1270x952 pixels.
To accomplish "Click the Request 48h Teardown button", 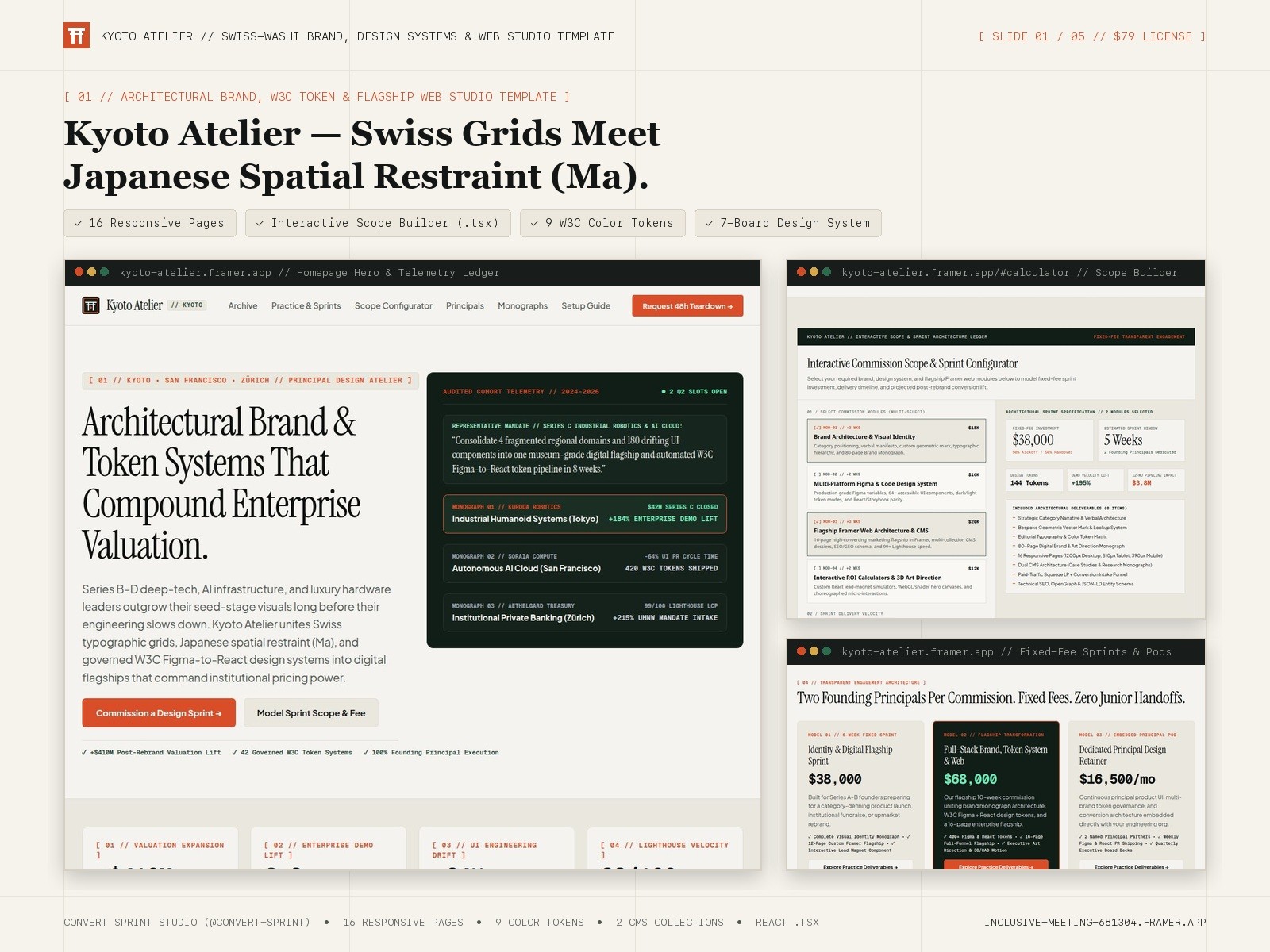I will pos(687,306).
